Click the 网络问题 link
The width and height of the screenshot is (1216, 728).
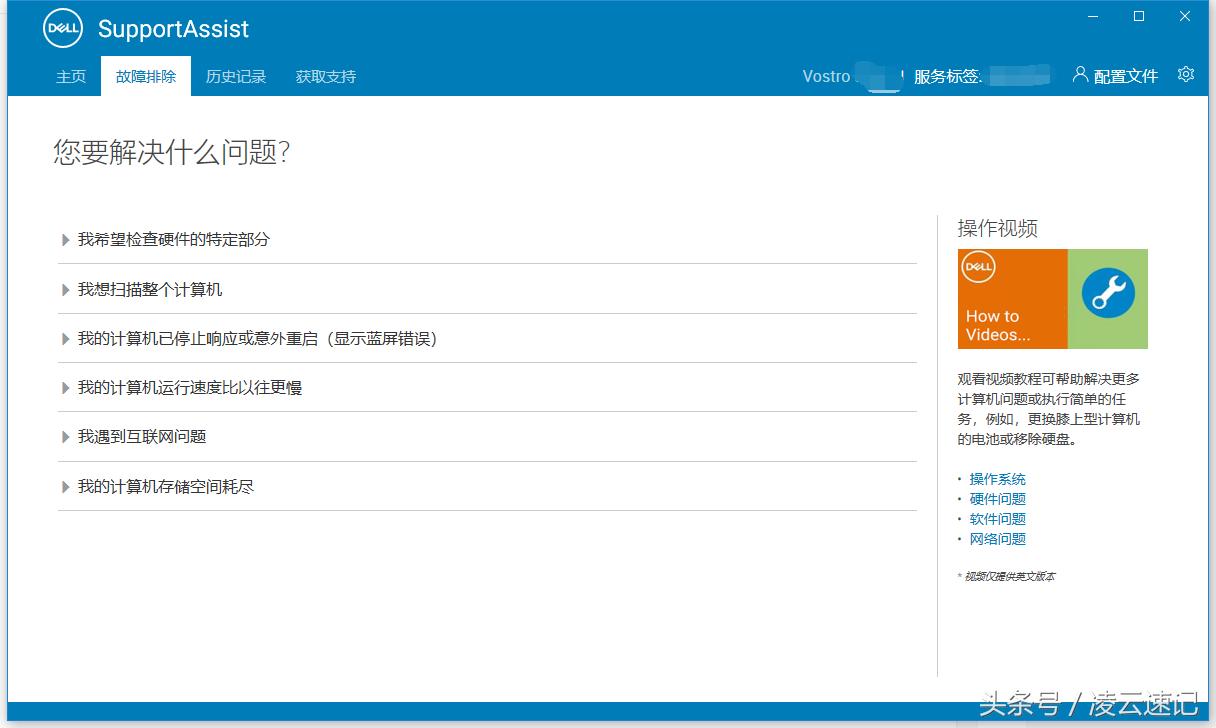pyautogui.click(x=996, y=538)
